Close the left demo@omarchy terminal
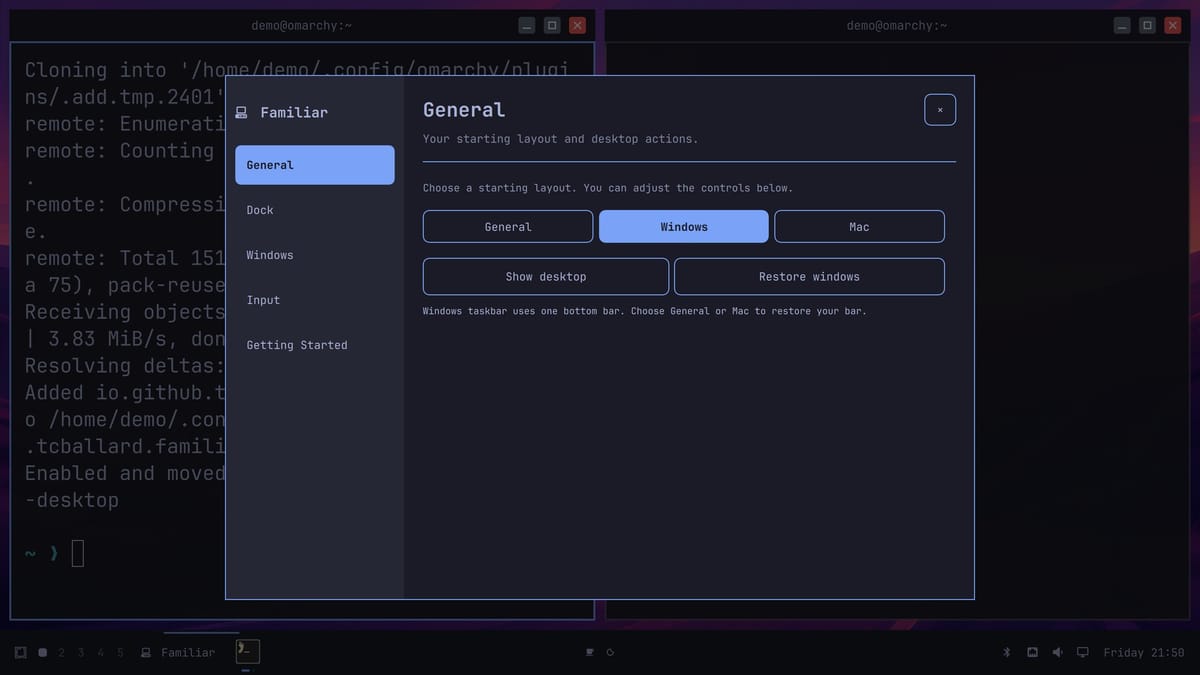The image size is (1200, 675). [577, 25]
